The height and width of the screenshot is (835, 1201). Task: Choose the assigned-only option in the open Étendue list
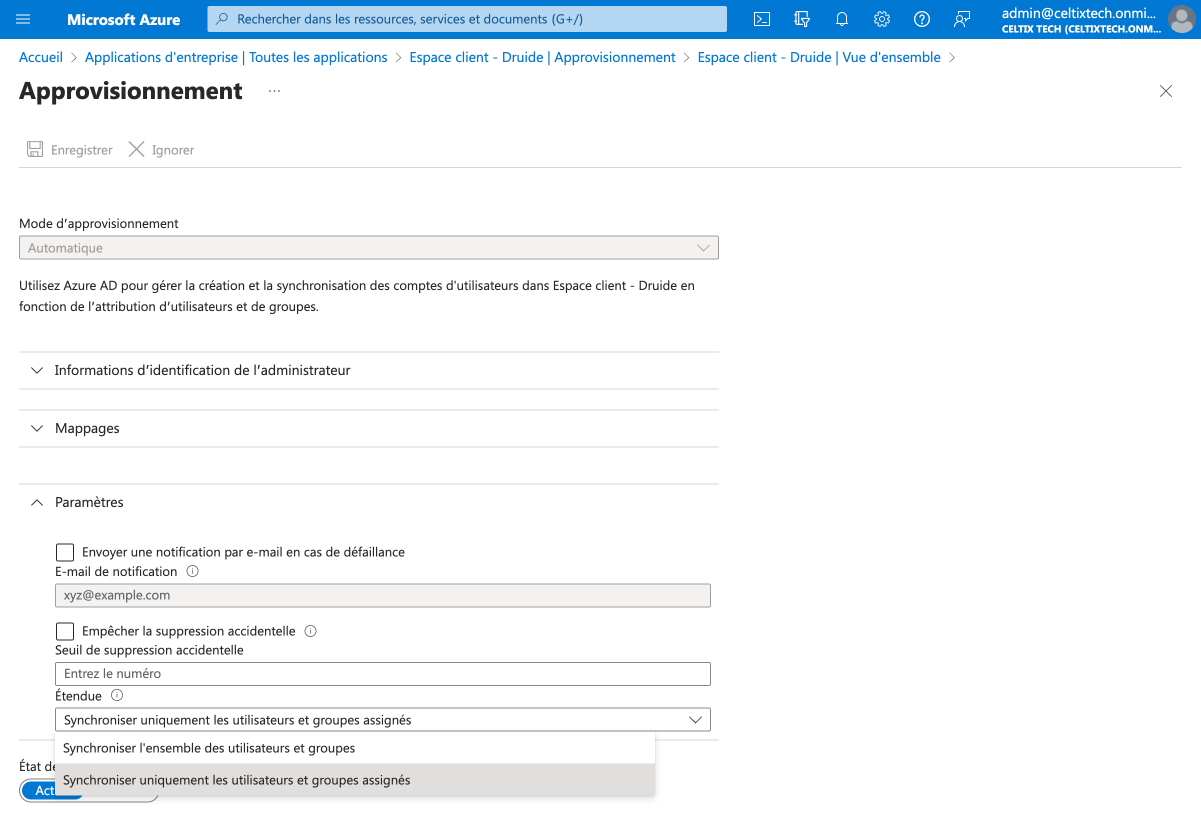(355, 780)
